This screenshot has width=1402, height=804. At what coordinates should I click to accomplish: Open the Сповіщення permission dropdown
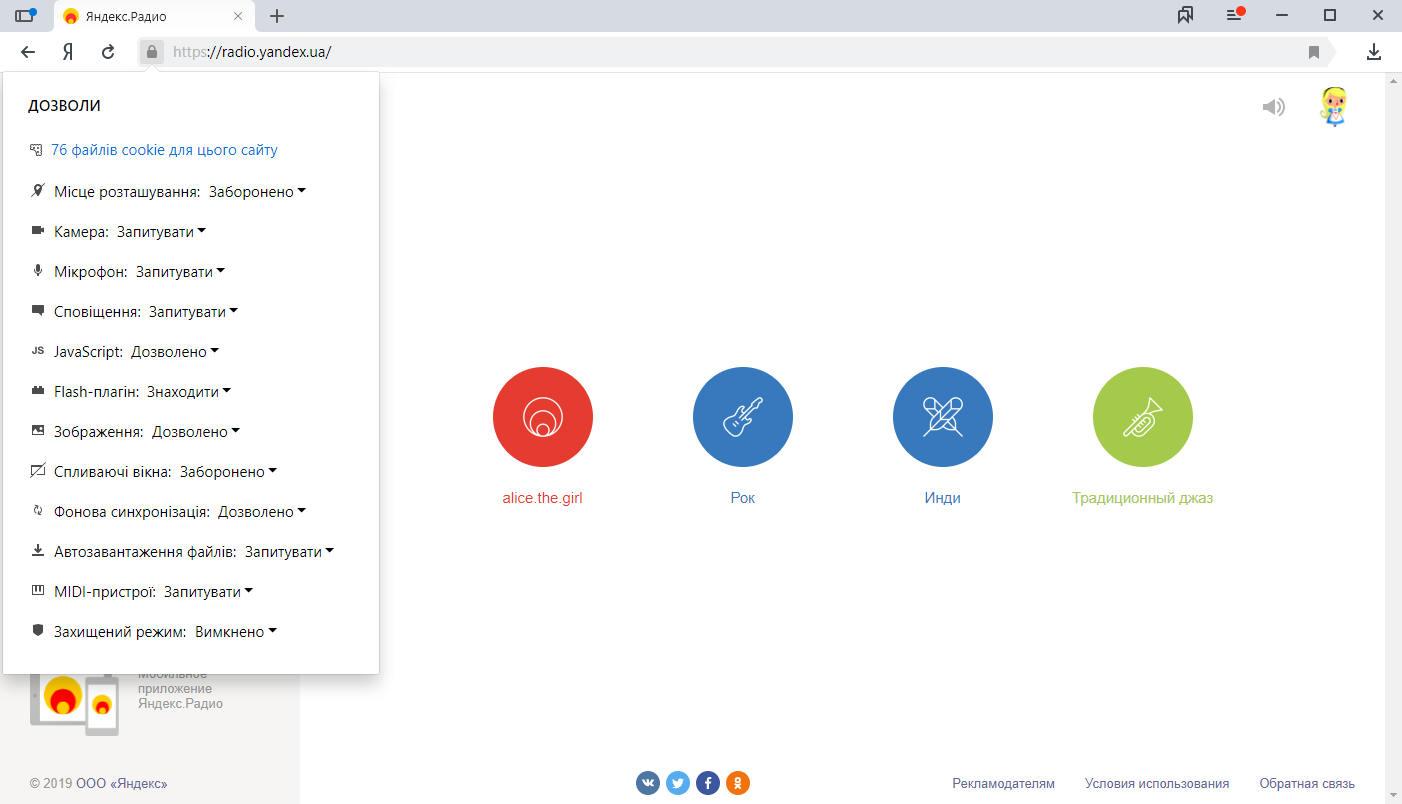coord(194,311)
